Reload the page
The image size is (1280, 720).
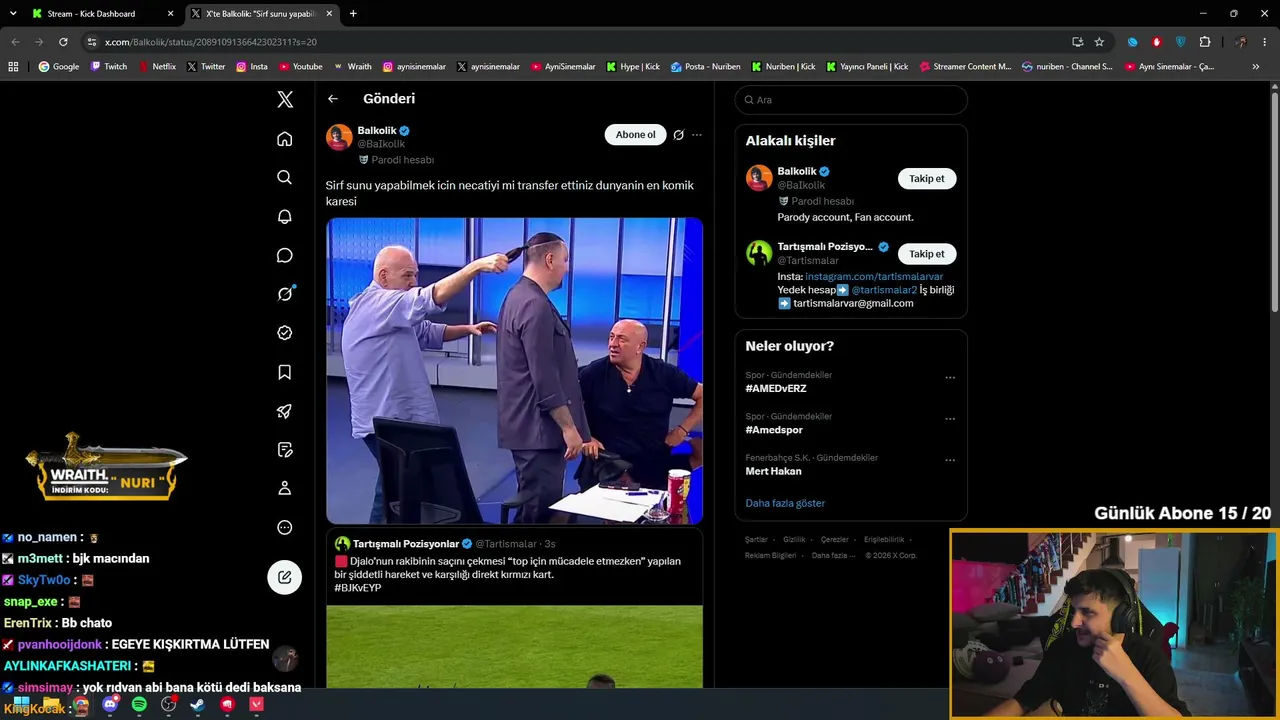coord(63,42)
